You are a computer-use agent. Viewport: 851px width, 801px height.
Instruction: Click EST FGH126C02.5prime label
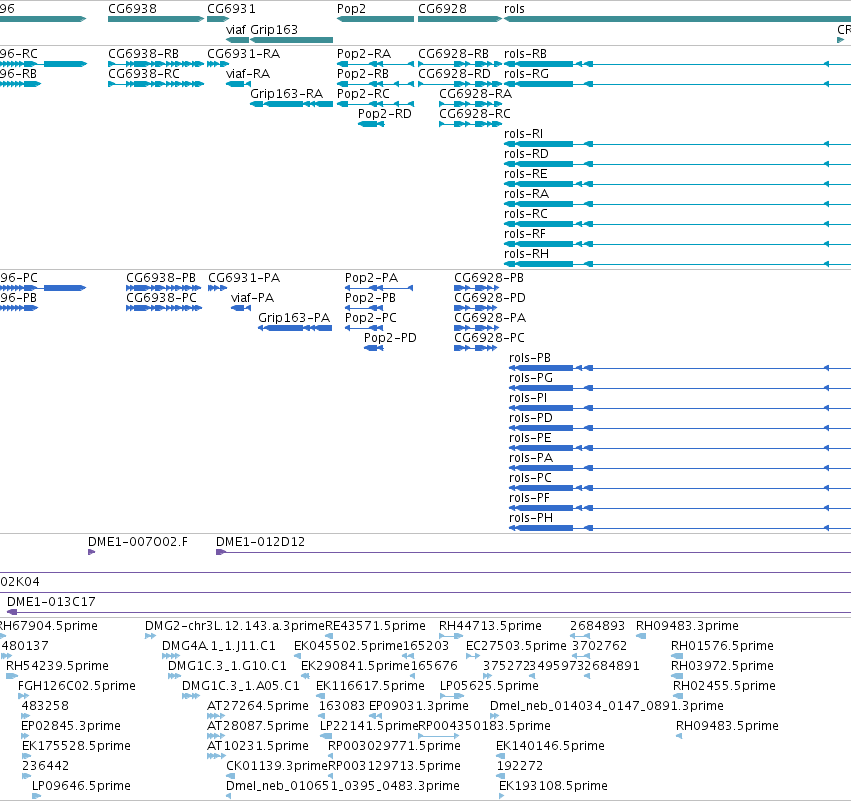[x=77, y=686]
